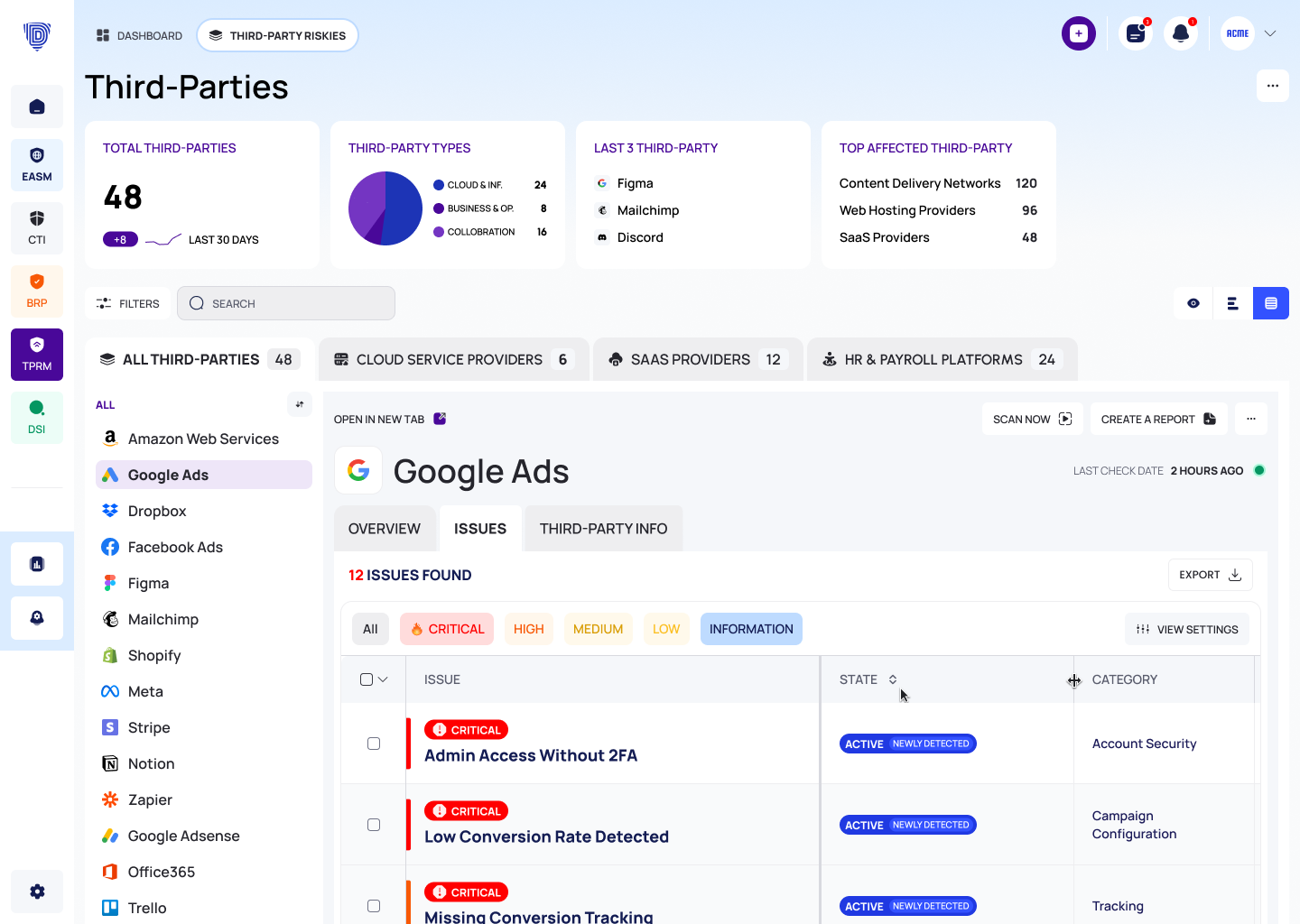The width and height of the screenshot is (1300, 924).
Task: Export the issues list
Action: coord(1210,575)
